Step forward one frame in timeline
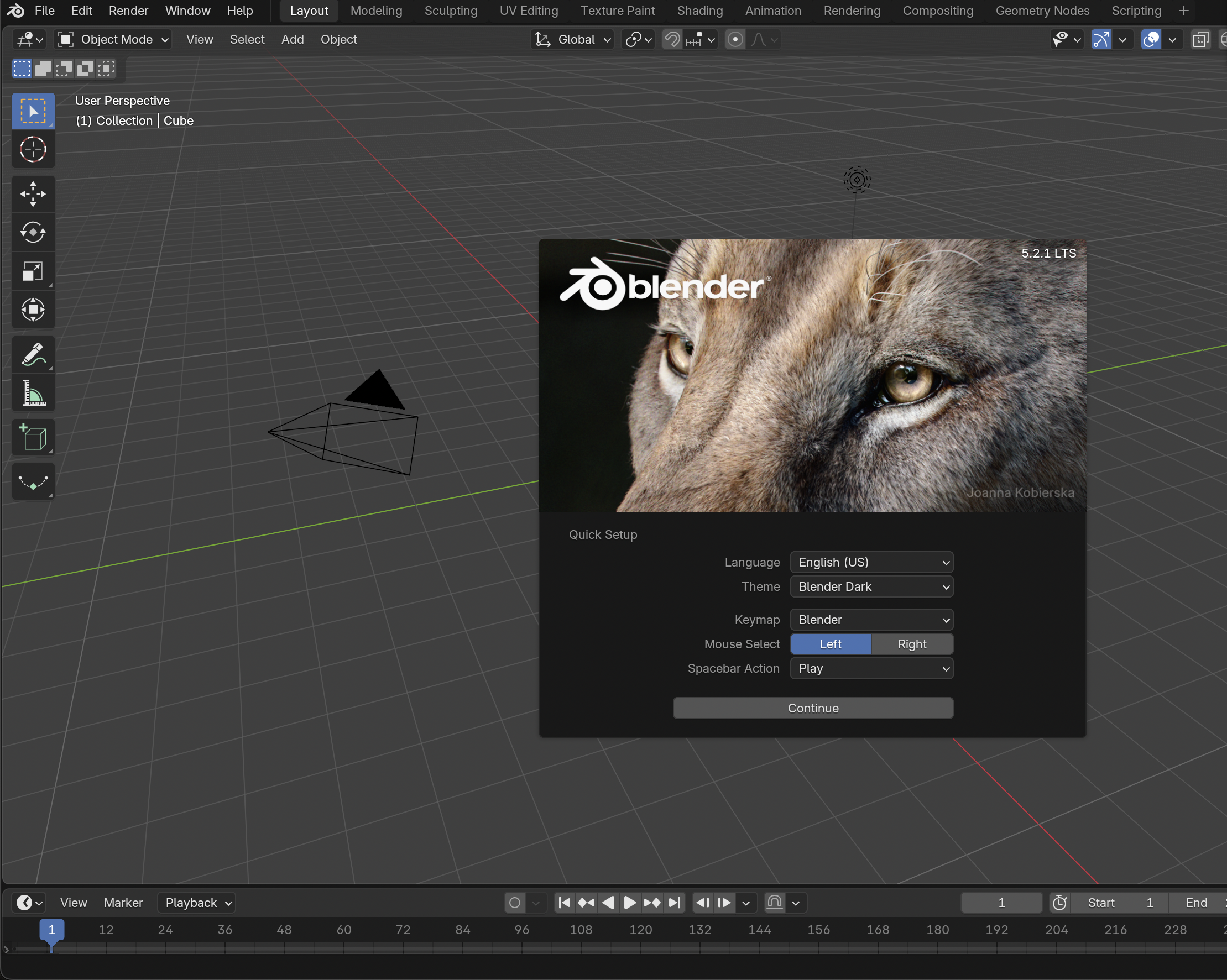 pos(724,903)
